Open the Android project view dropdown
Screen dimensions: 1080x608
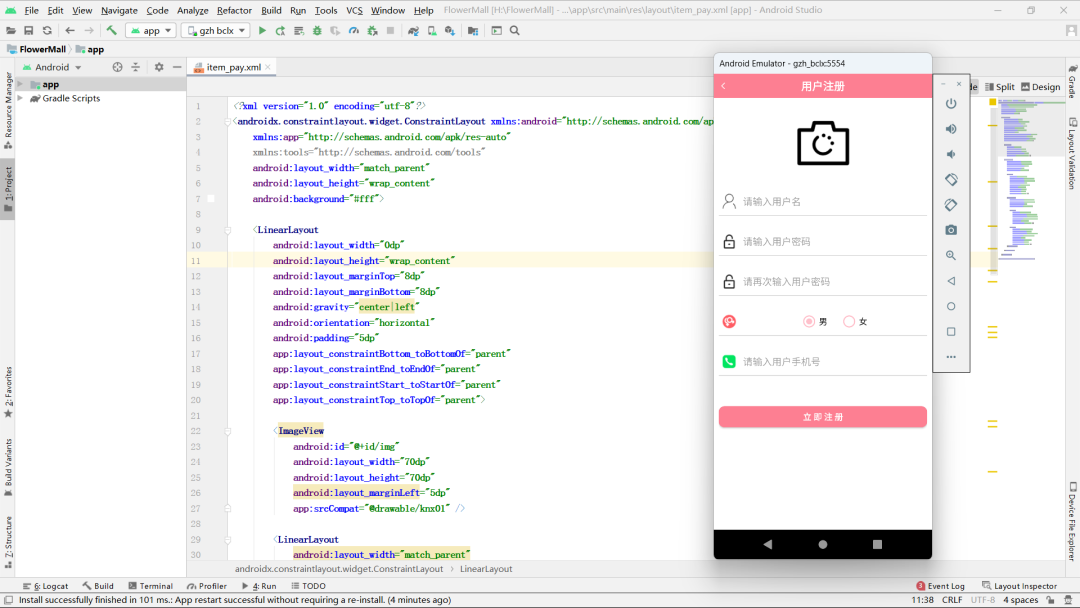52,67
